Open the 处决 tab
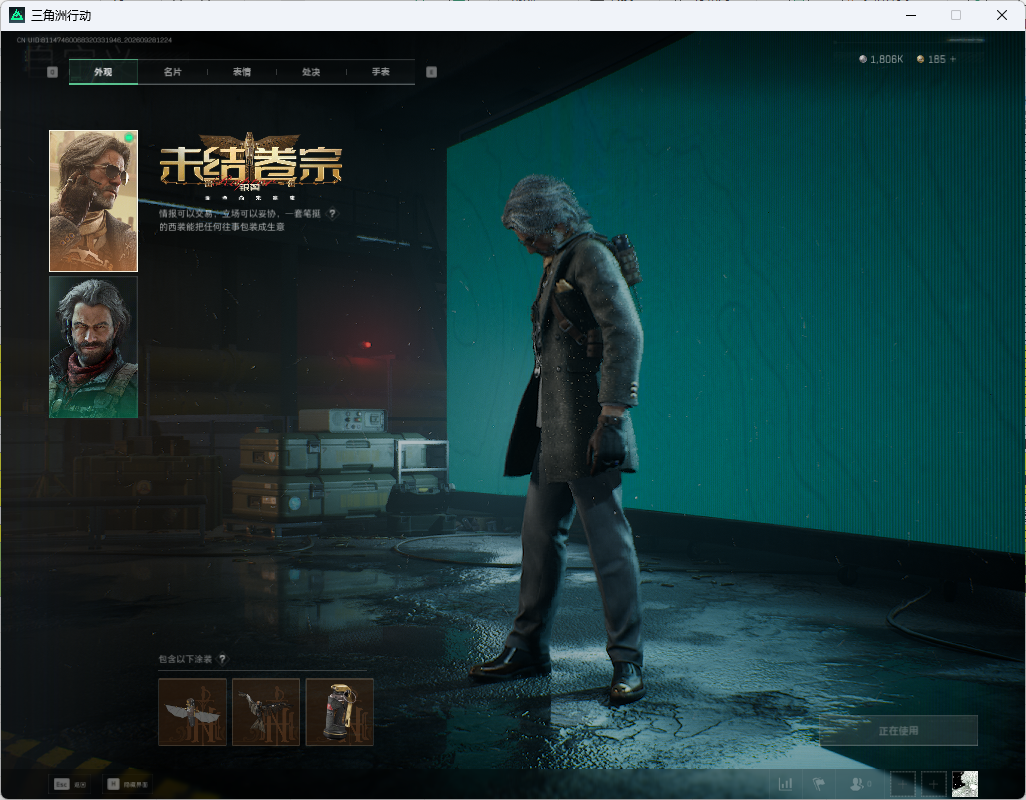 pyautogui.click(x=311, y=72)
